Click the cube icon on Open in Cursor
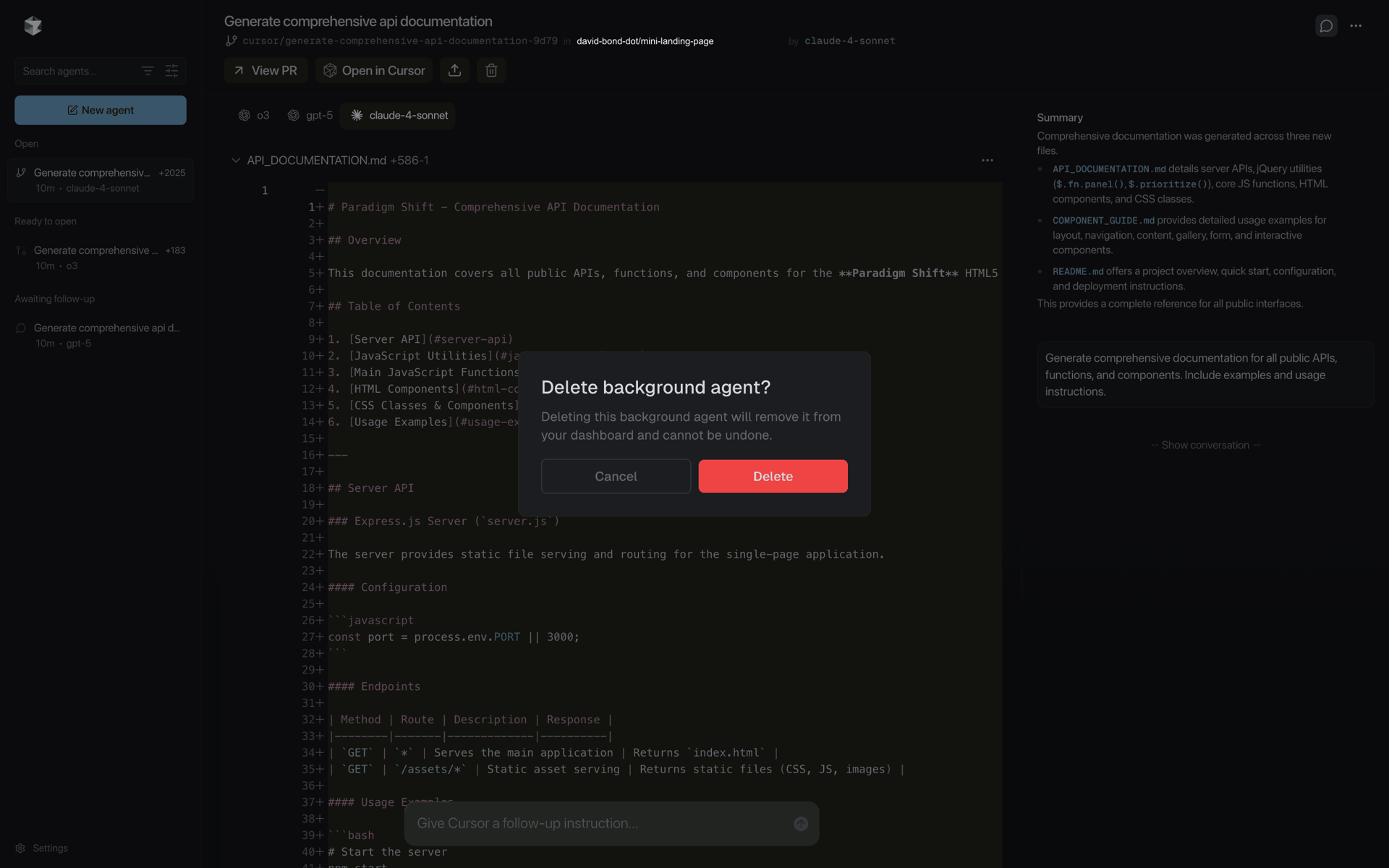This screenshot has height=868, width=1389. 330,70
